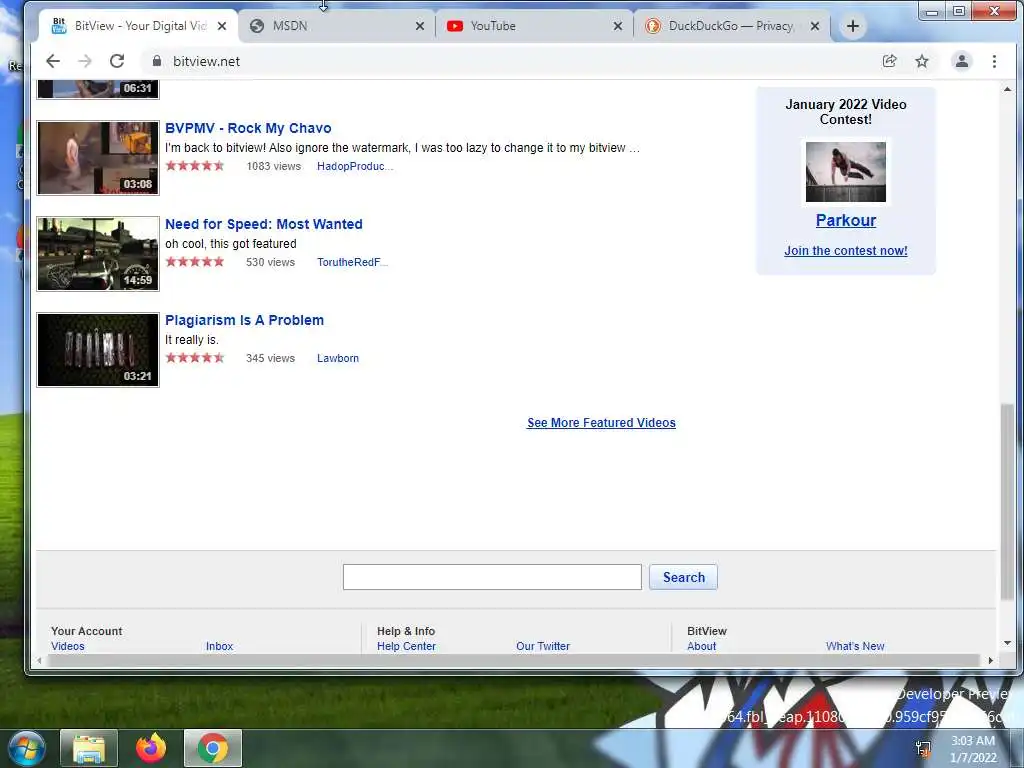Open the Windows Start orb
The height and width of the screenshot is (768, 1024).
click(26, 748)
